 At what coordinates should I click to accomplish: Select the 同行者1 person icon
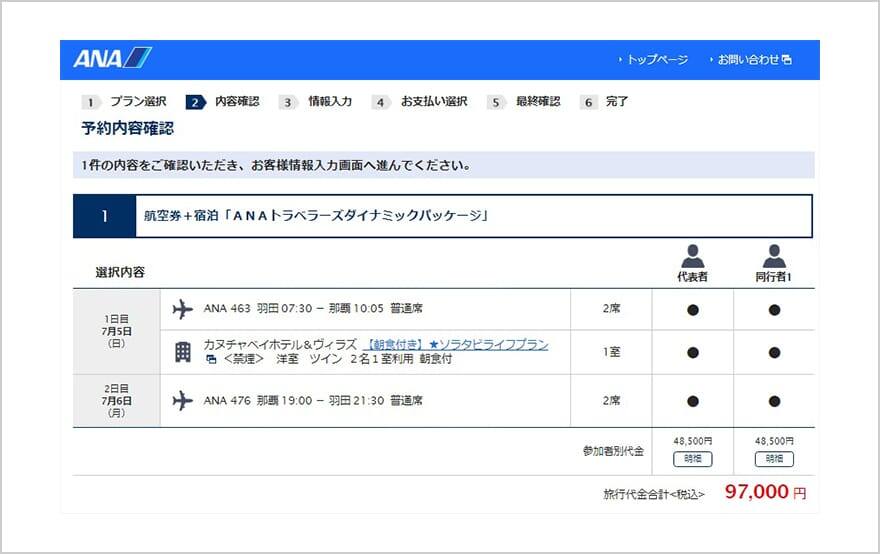click(x=774, y=256)
